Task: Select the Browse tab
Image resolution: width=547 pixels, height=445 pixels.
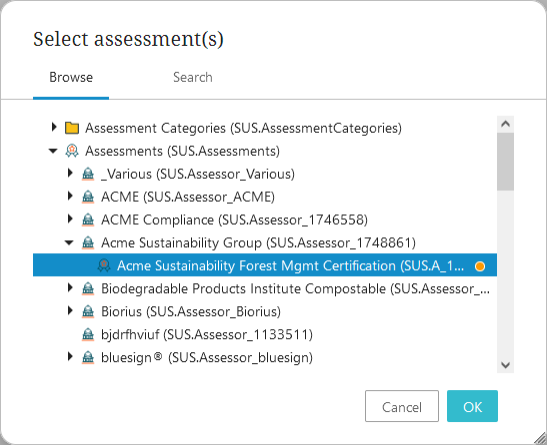Action: pos(71,77)
